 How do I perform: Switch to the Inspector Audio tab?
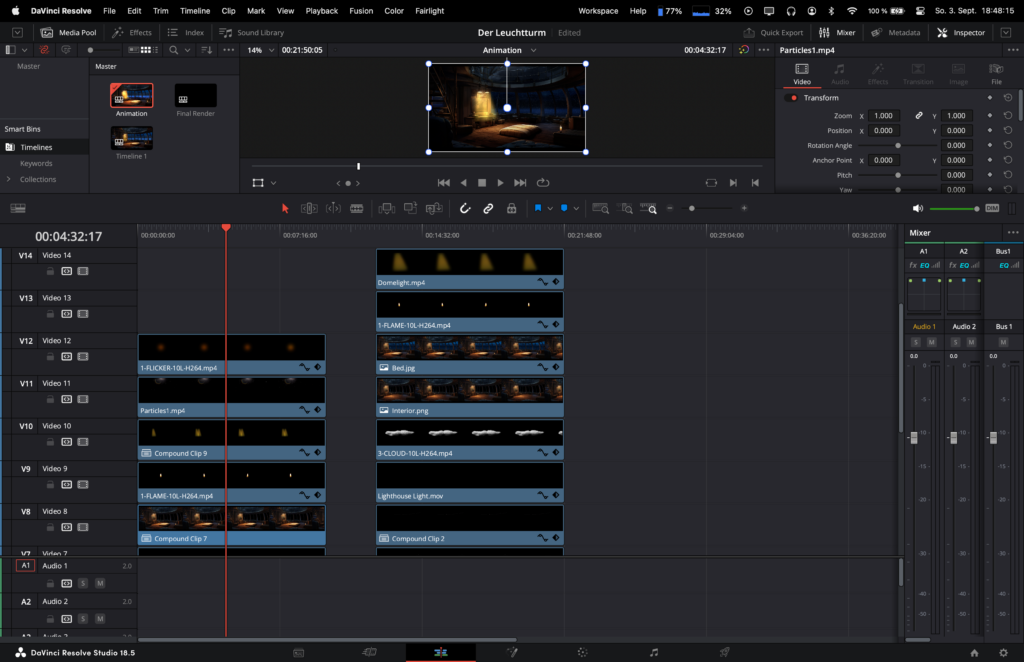840,74
